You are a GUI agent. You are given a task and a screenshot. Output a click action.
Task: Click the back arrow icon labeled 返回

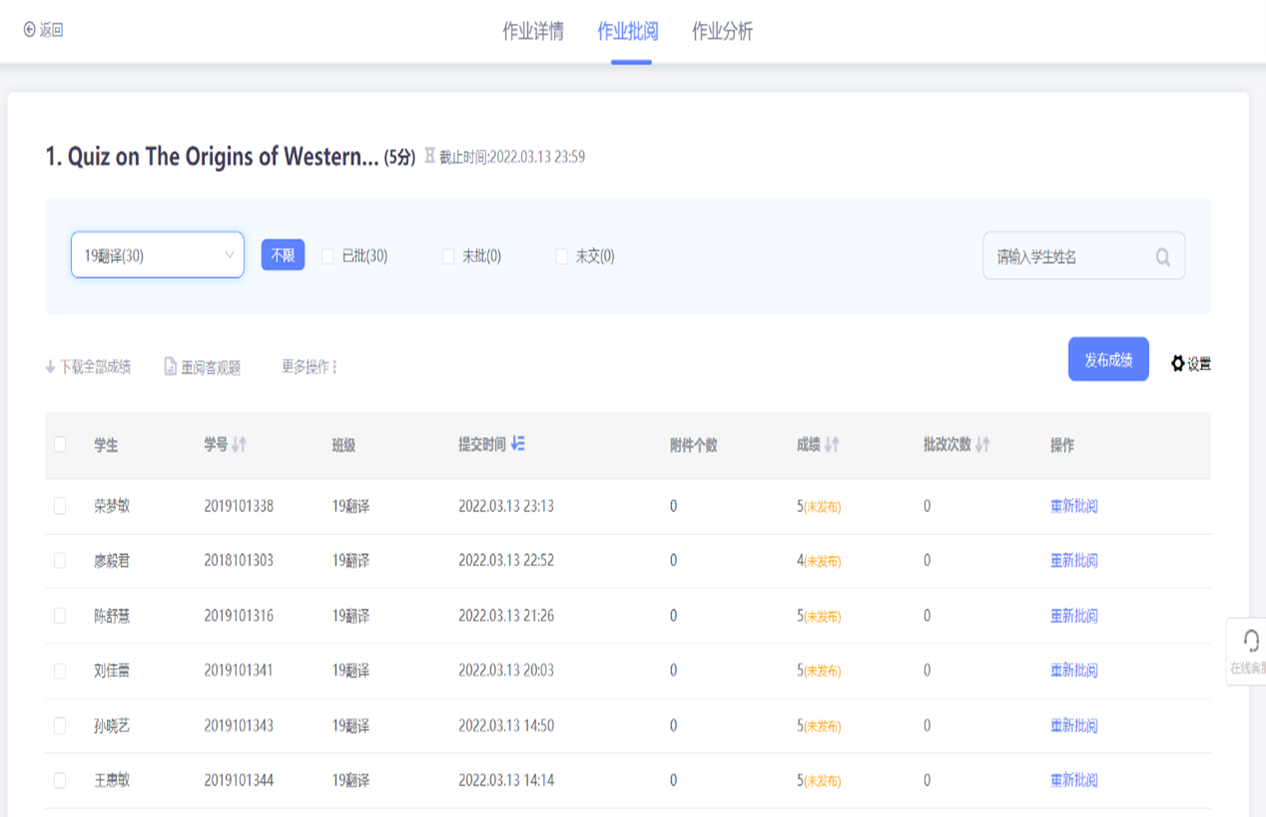click(29, 30)
